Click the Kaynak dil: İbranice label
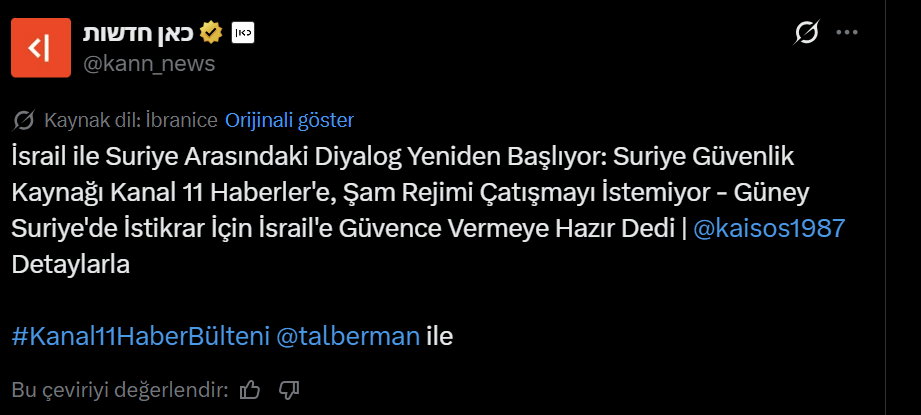This screenshot has height=415, width=921. click(x=131, y=121)
